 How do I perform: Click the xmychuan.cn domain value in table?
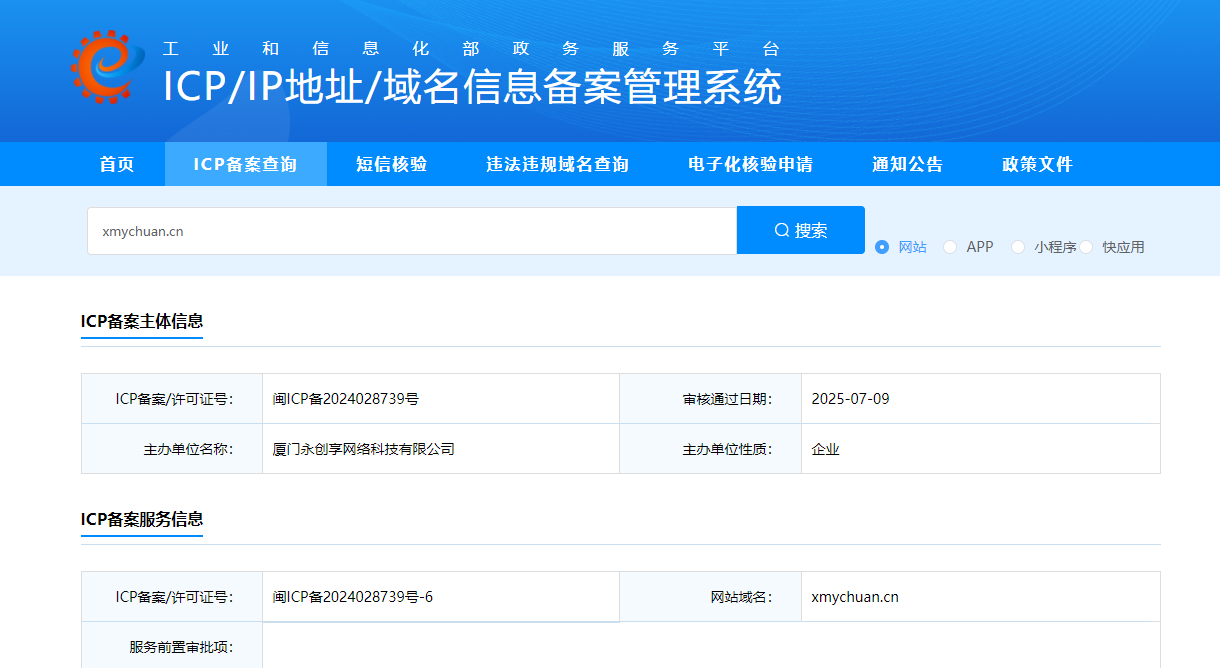click(855, 597)
